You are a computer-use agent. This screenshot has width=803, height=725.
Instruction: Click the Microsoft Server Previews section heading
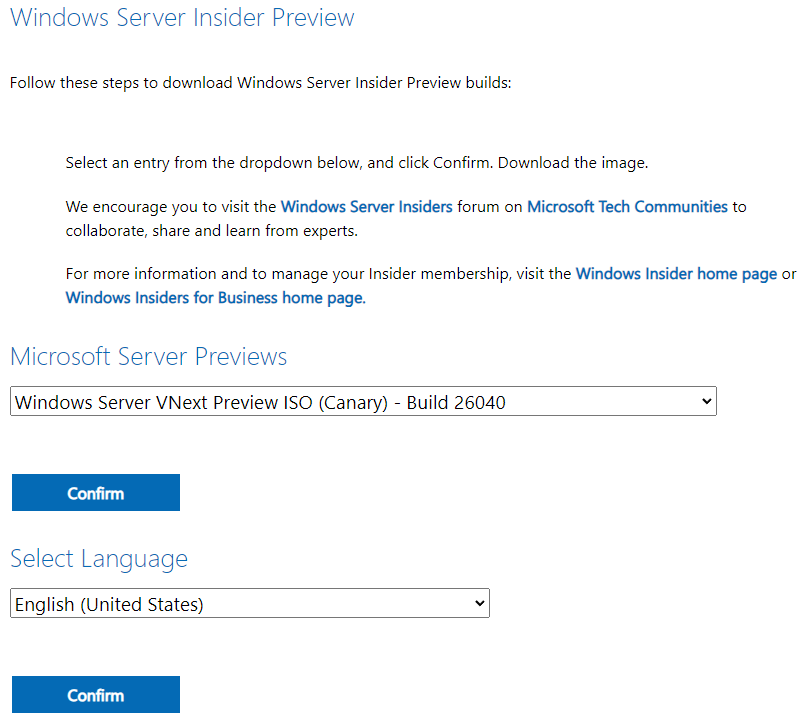tap(148, 357)
